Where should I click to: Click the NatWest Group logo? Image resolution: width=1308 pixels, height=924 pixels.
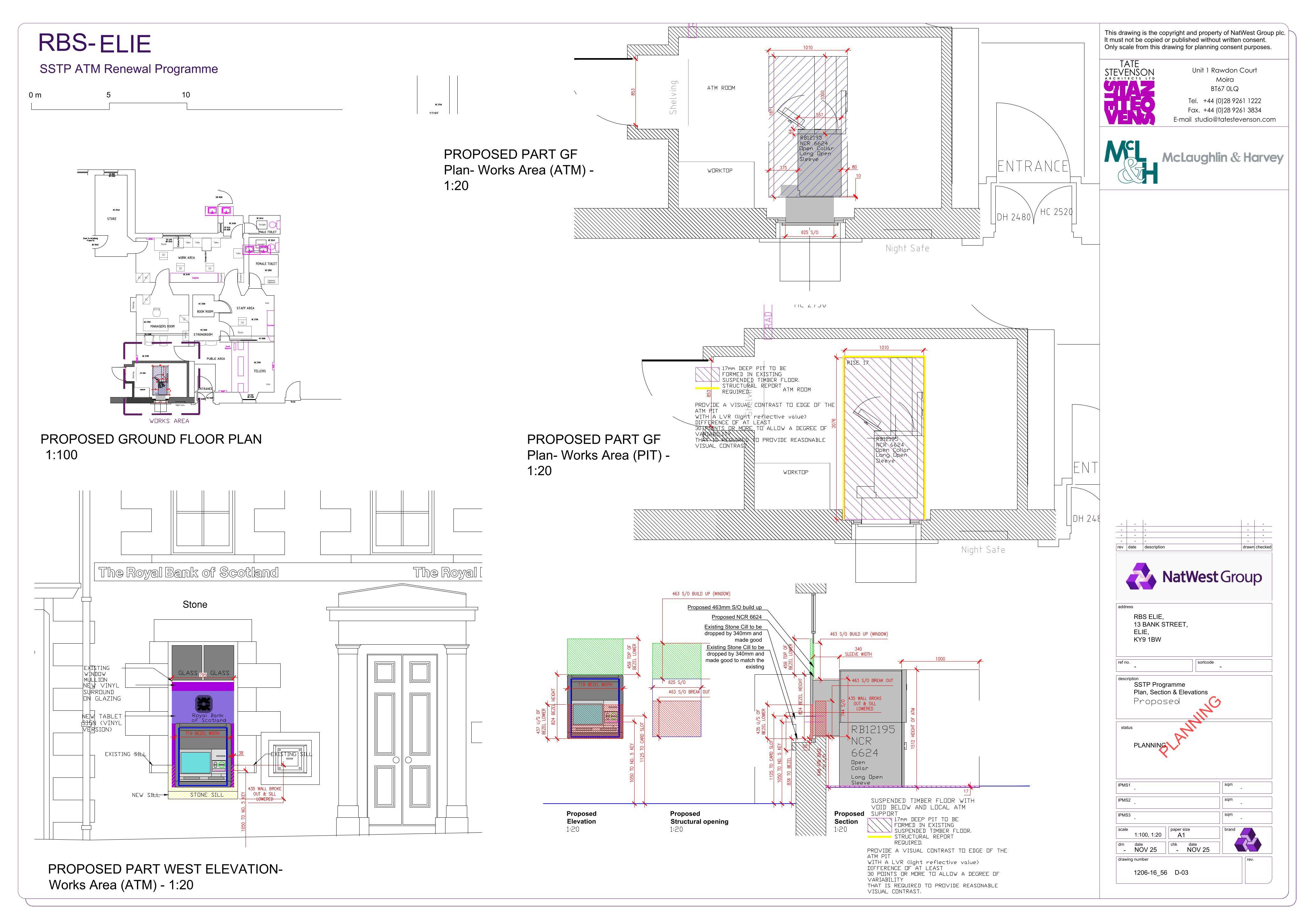pyautogui.click(x=1193, y=577)
